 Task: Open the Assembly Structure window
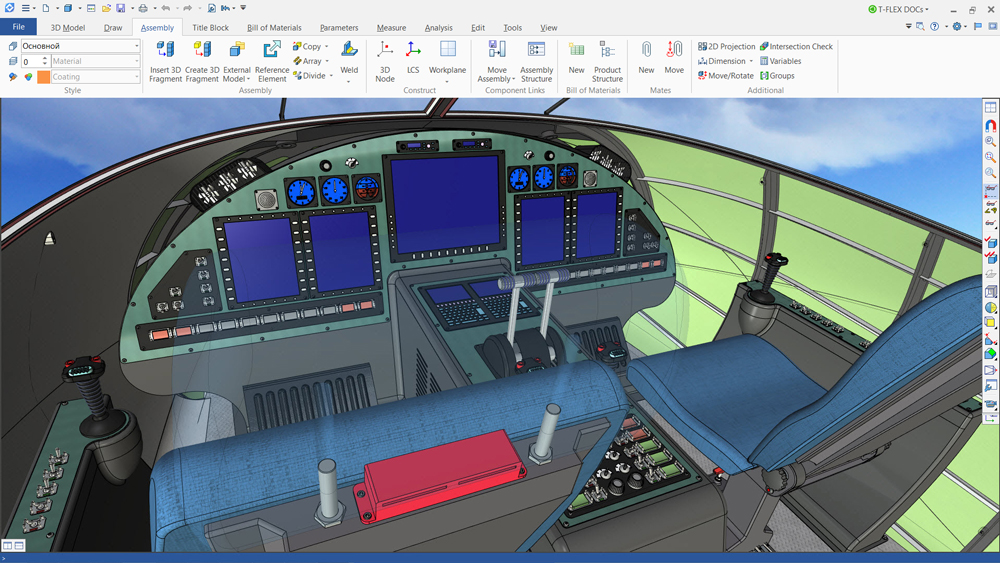pos(536,50)
